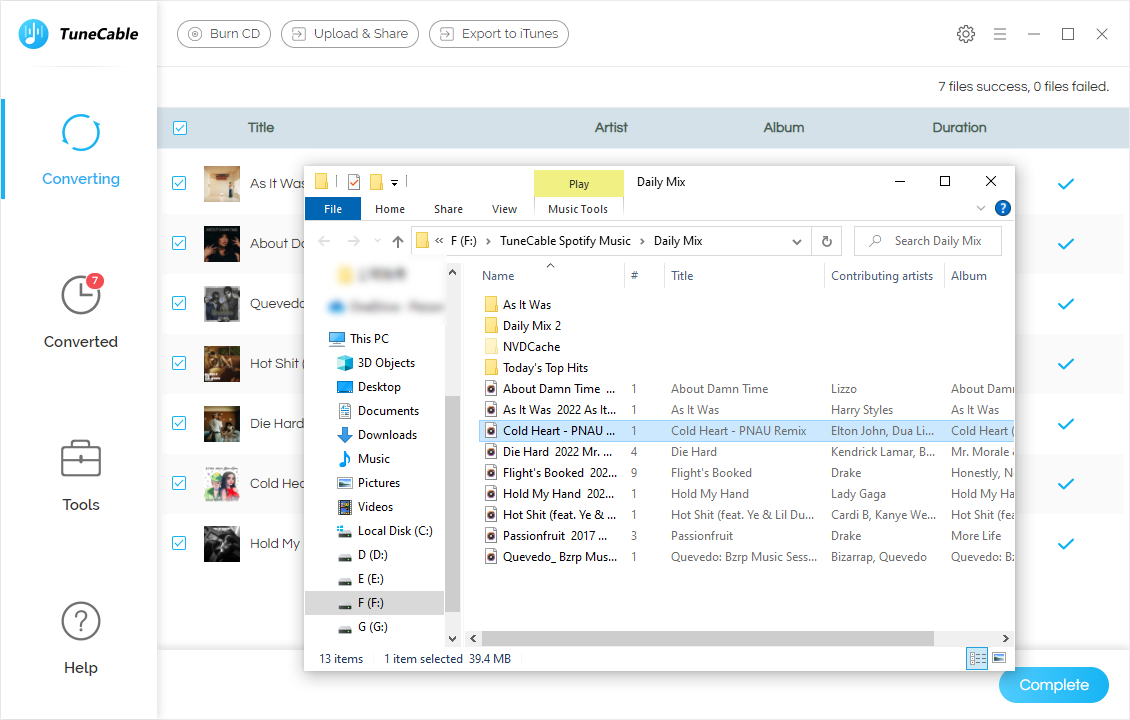This screenshot has height=720, width=1130.
Task: Select the G (G:) drive
Action: (x=373, y=626)
